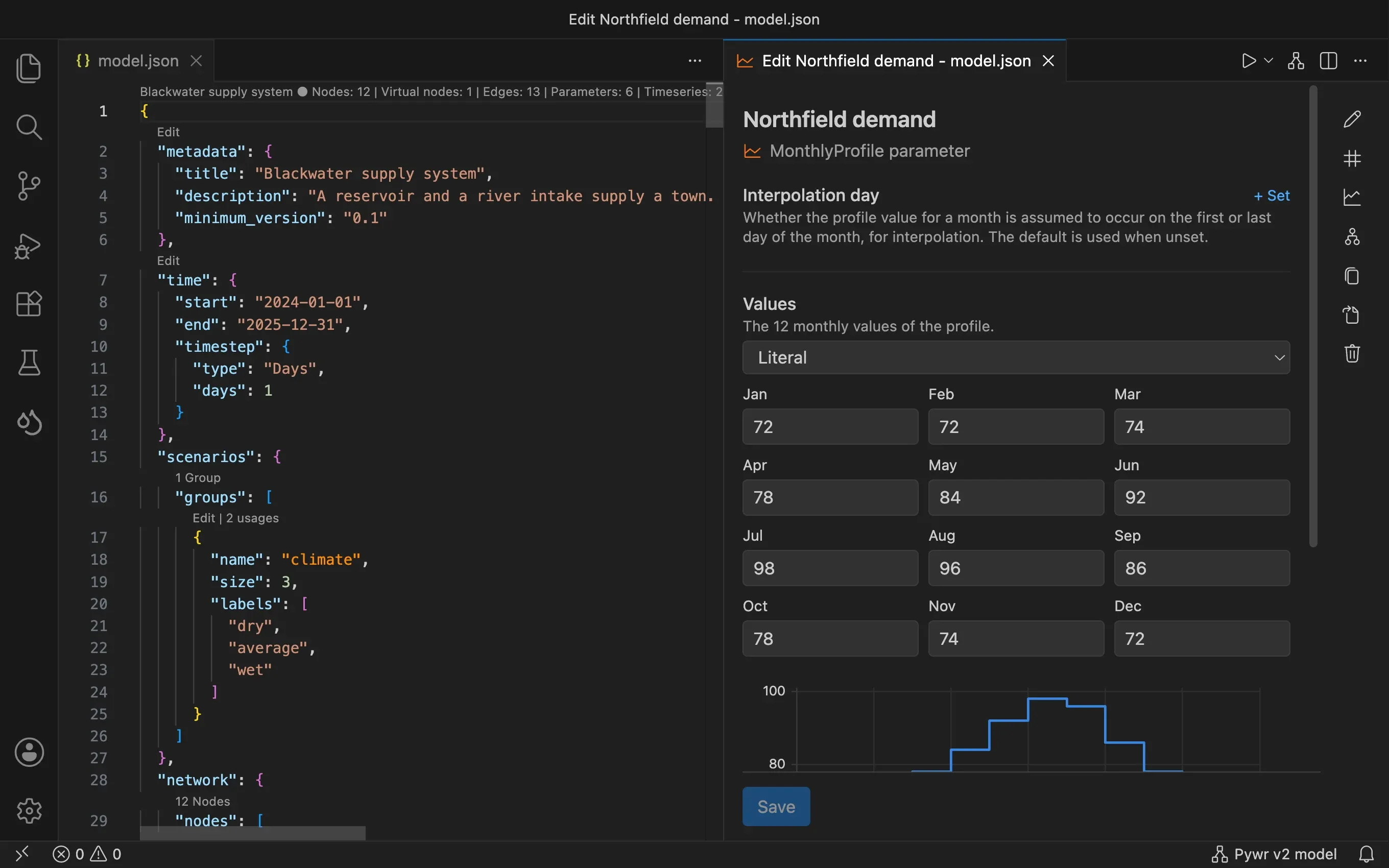Click the Jan value input field
Screen dimensions: 1389x868
(x=830, y=426)
